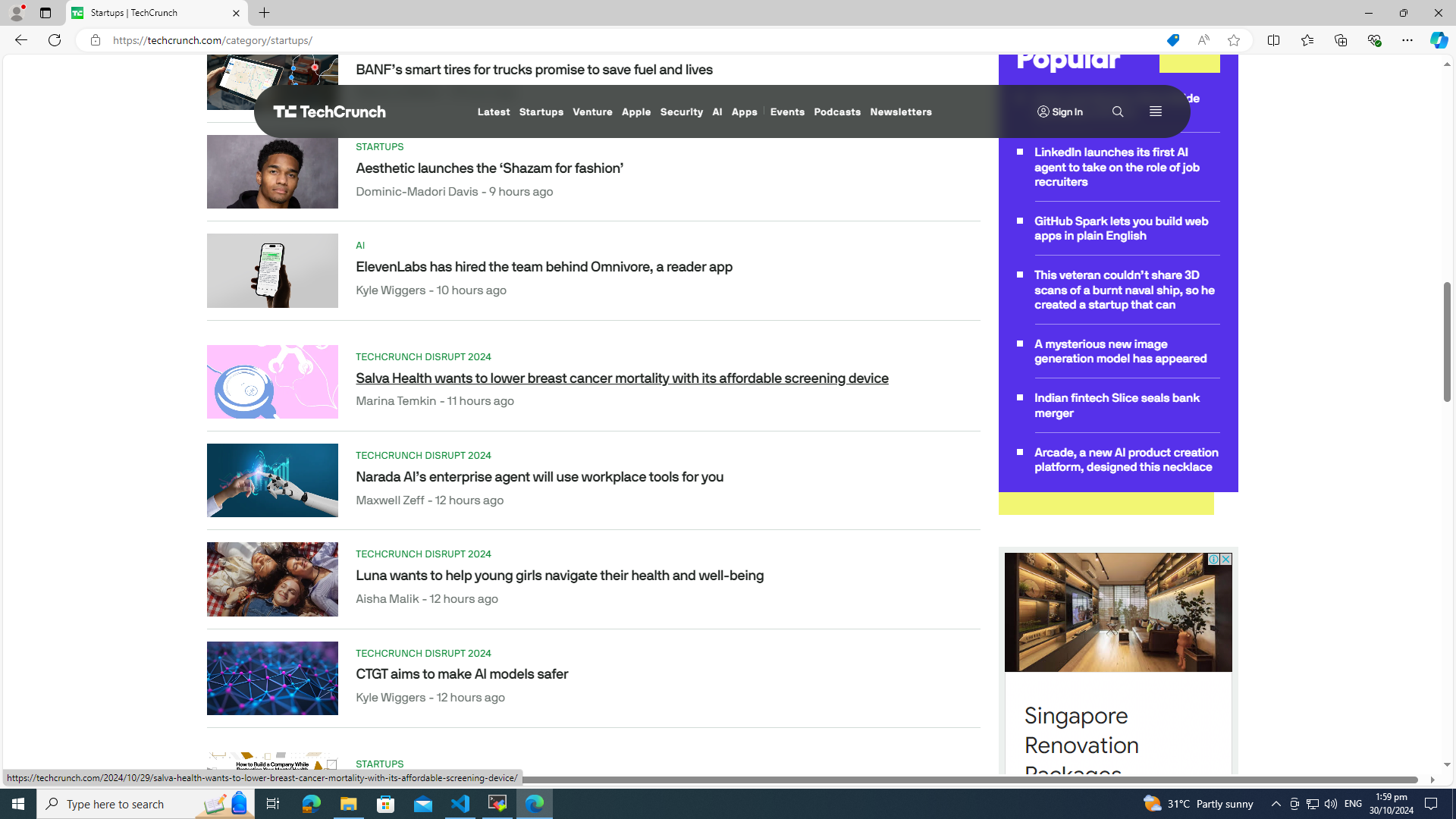Screen dimensions: 1456x819
Task: Add this page to favorites star
Action: pyautogui.click(x=1234, y=40)
